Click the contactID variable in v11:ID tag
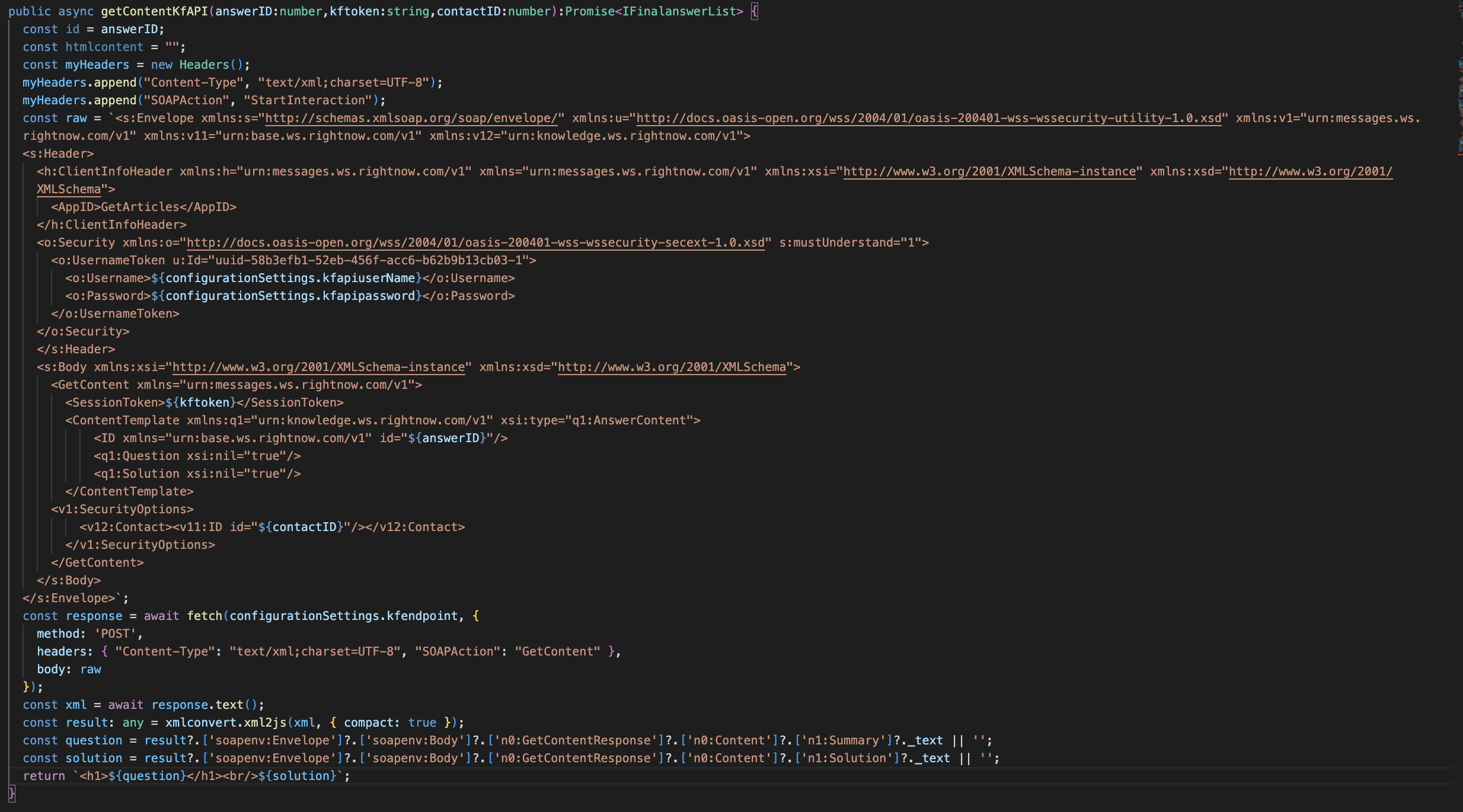Viewport: 1463px width, 812px height. [304, 527]
